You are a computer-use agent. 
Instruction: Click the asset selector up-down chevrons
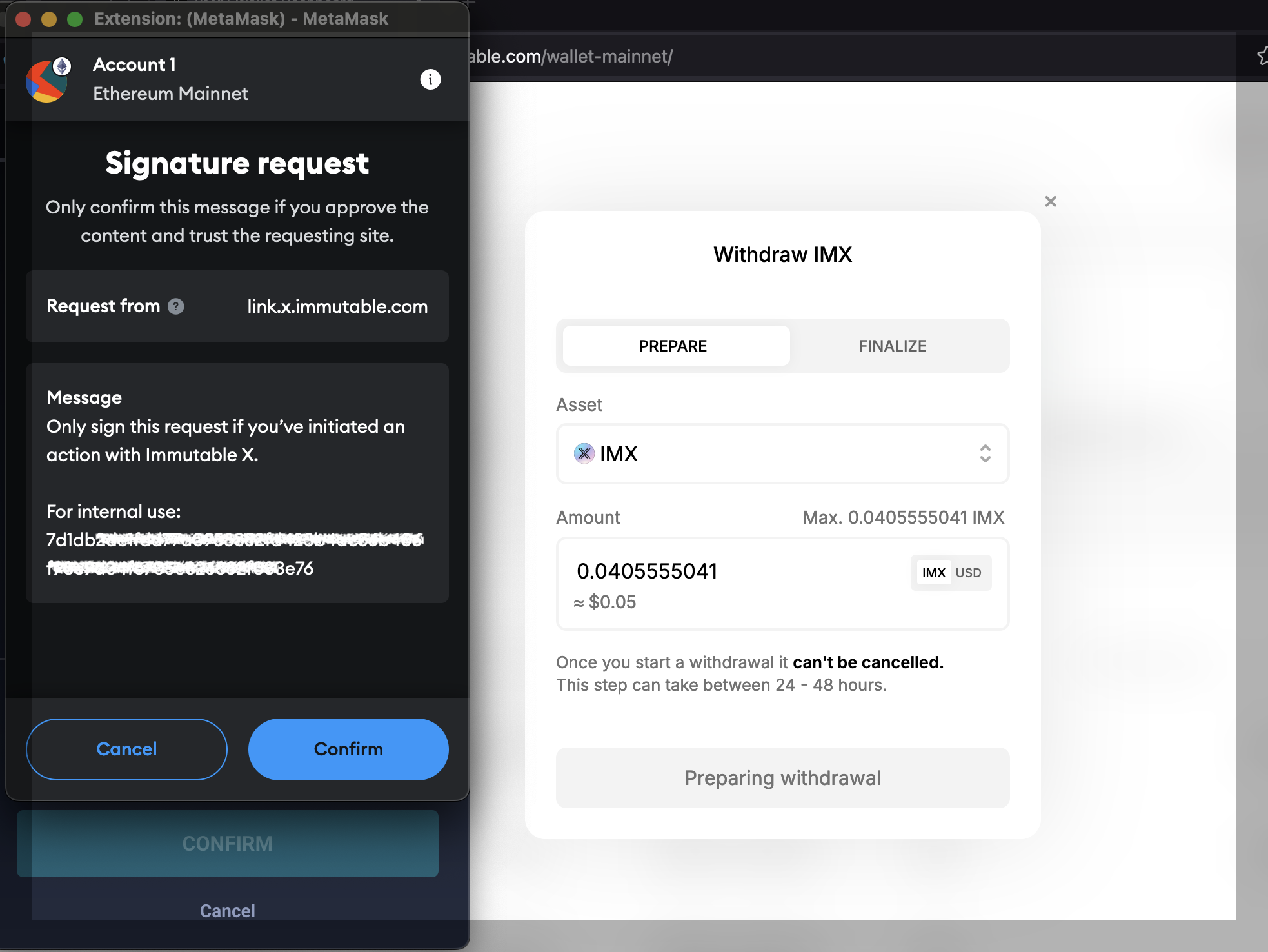(985, 453)
